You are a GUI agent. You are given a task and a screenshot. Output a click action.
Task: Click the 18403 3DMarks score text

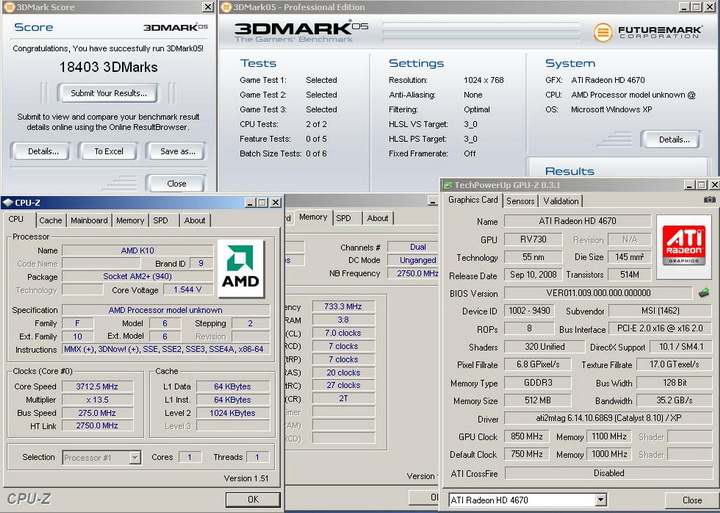tap(108, 67)
